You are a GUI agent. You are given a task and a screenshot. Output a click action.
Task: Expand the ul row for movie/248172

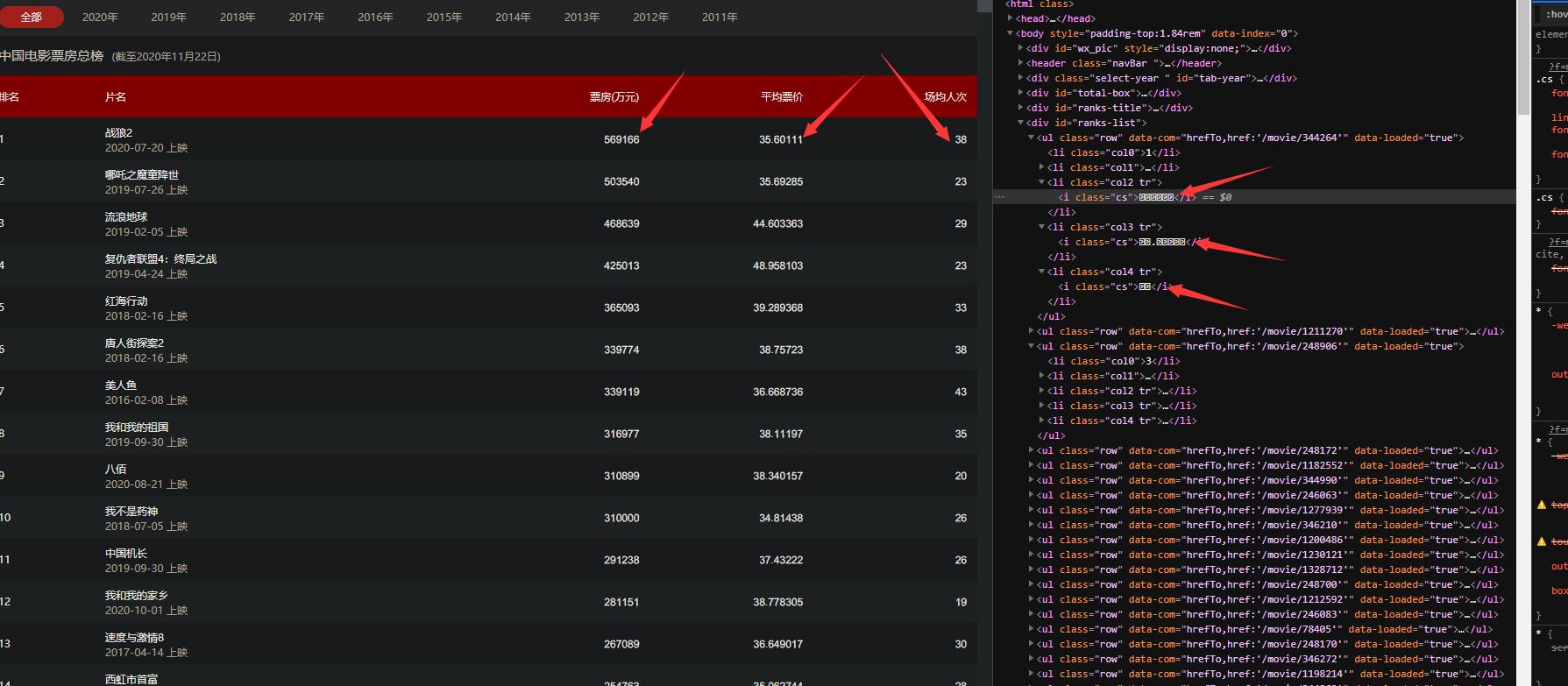click(x=1032, y=450)
